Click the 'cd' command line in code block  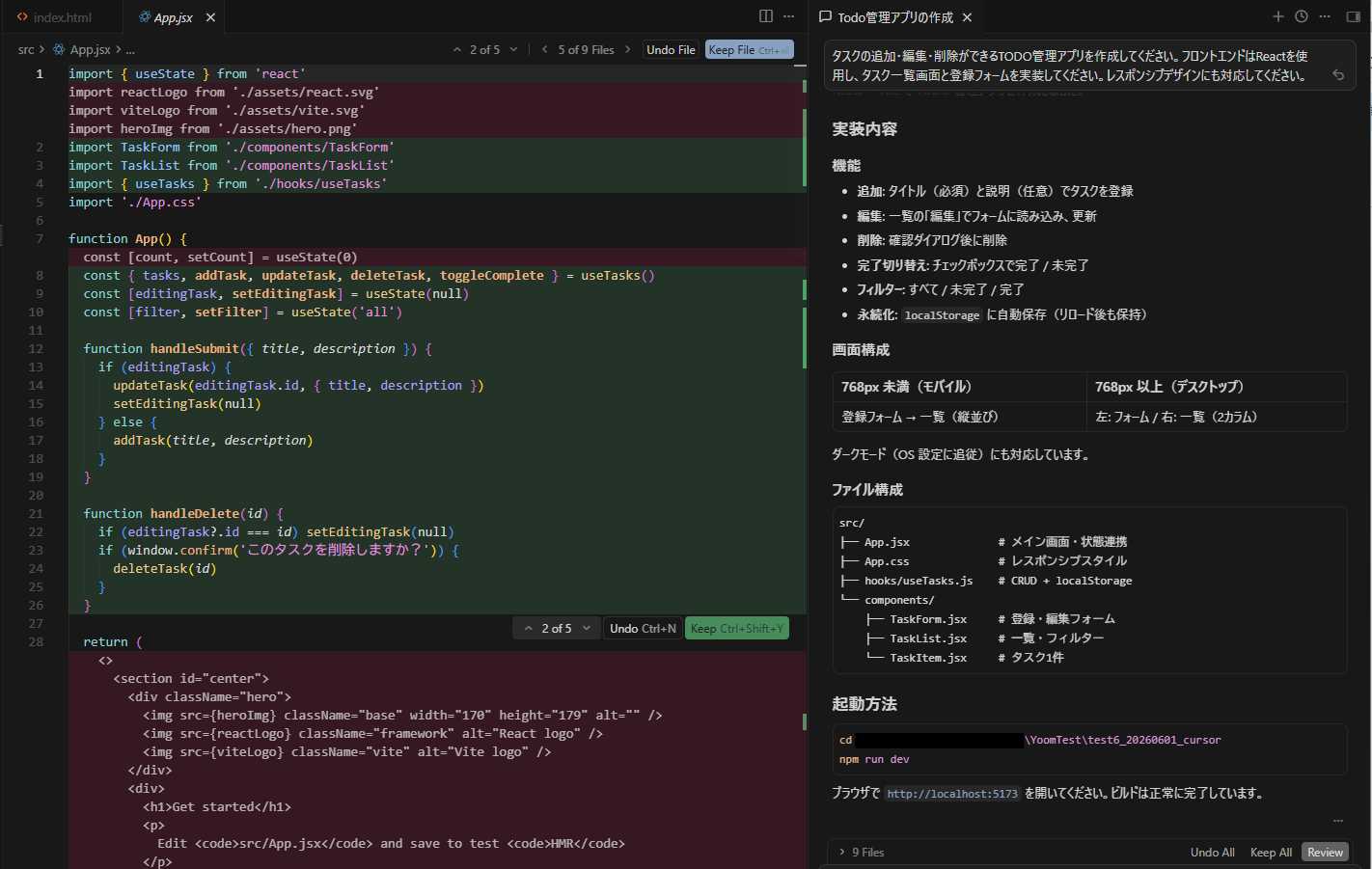pyautogui.click(x=1029, y=741)
